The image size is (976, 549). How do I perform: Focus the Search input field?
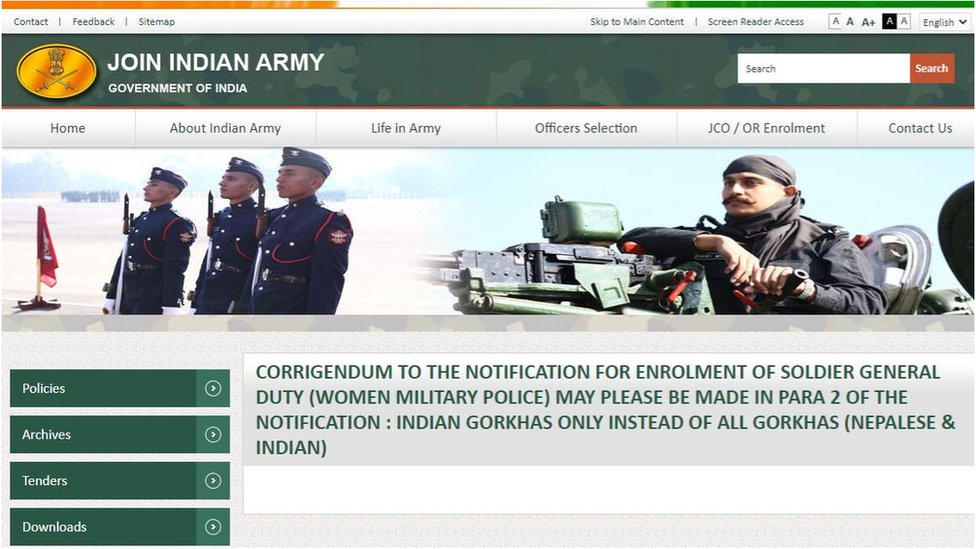824,68
